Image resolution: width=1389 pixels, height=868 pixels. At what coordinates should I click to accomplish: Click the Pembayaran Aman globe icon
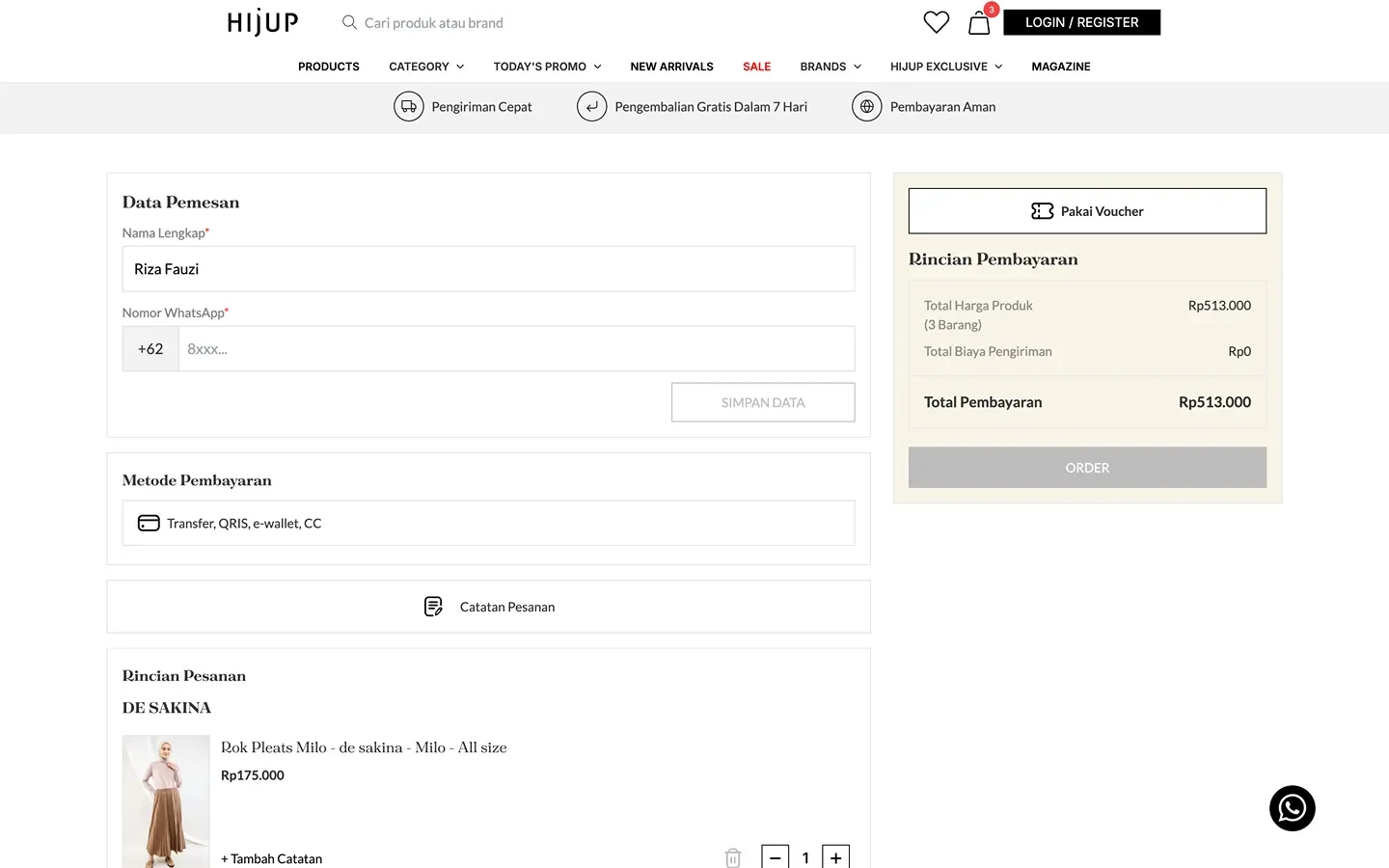[x=866, y=106]
